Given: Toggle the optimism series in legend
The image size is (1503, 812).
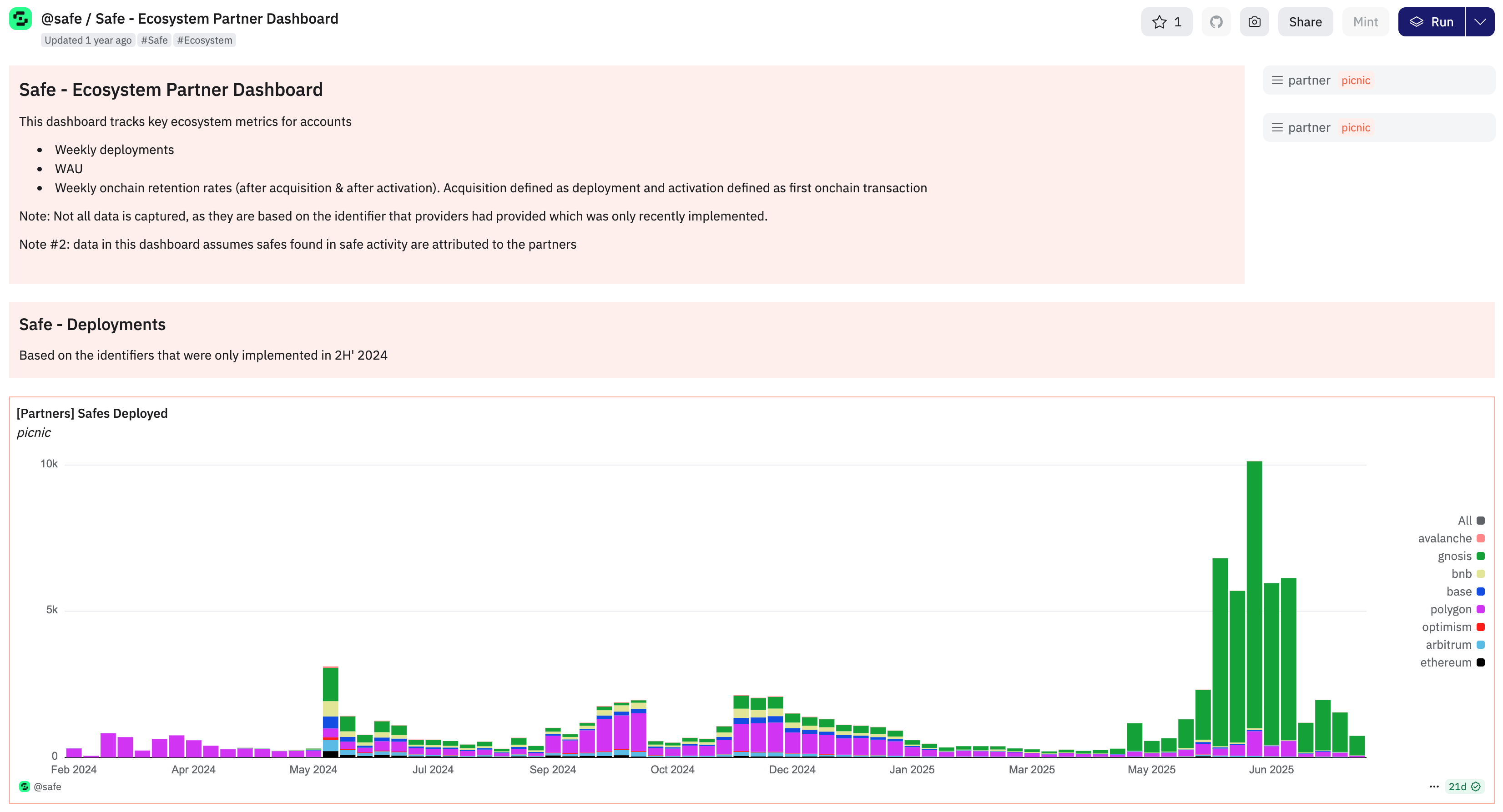Looking at the screenshot, I should pos(1453,627).
